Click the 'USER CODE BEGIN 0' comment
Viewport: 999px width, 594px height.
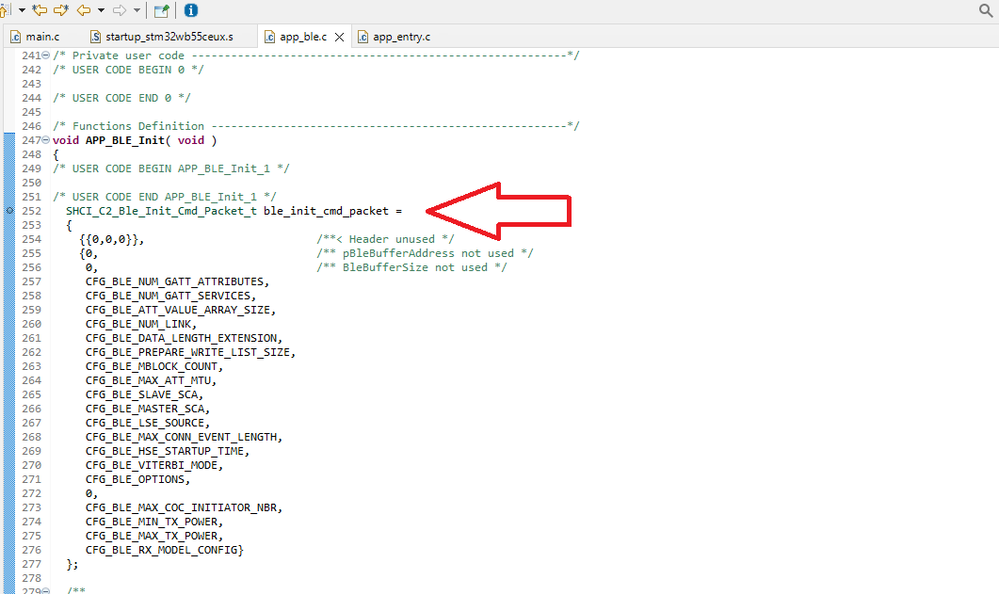pyautogui.click(x=128, y=69)
